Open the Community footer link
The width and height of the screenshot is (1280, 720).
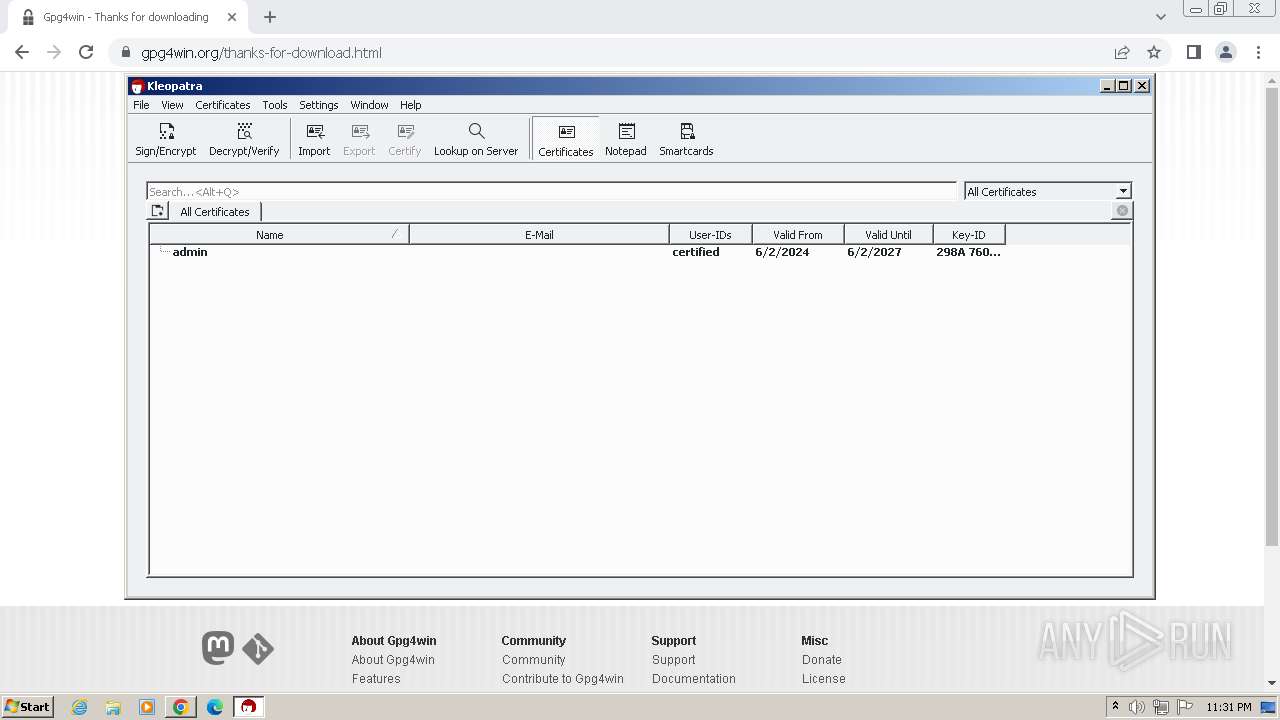[534, 660]
